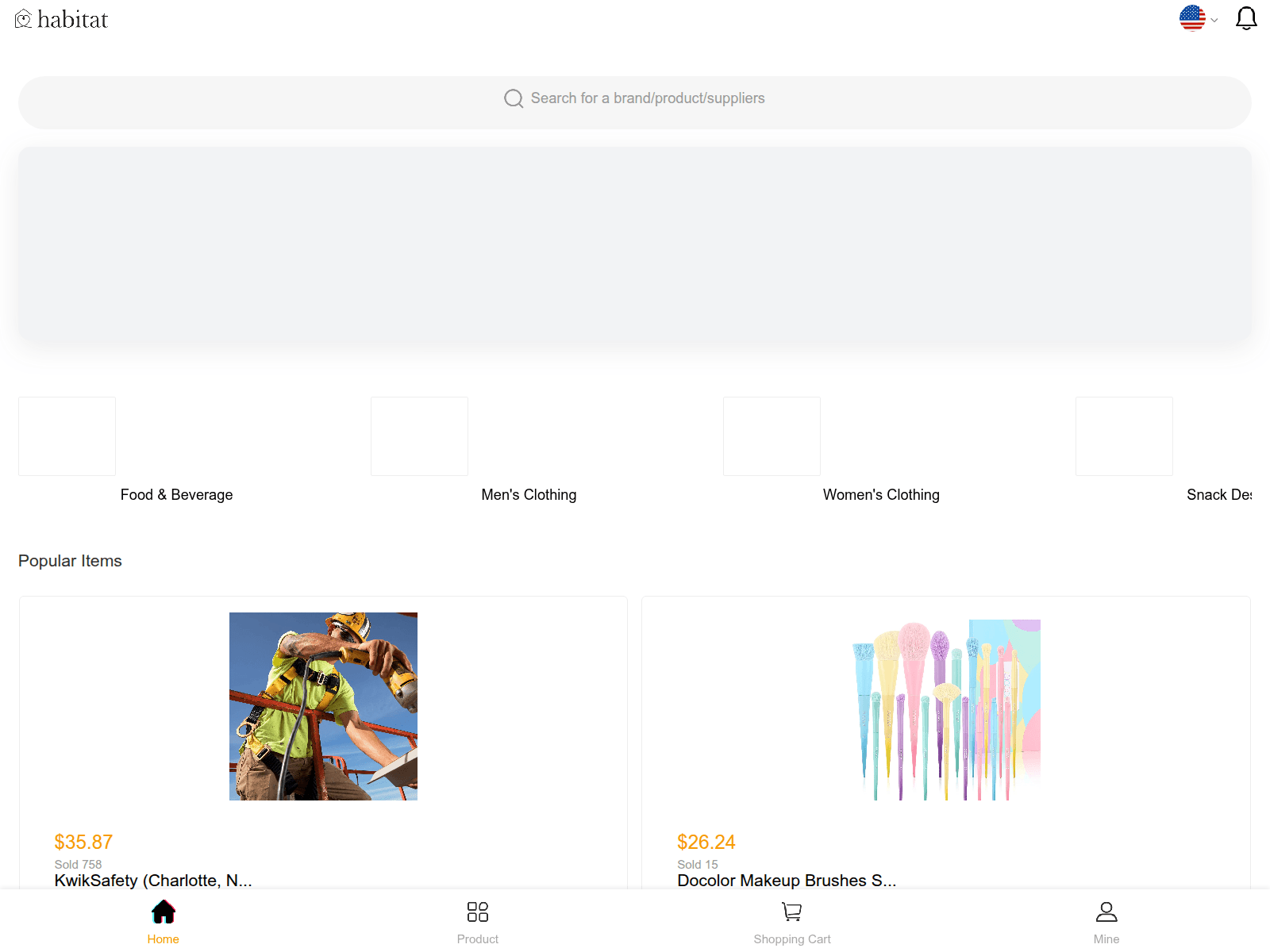1270x952 pixels.
Task: Open the Home tab icon
Action: tap(164, 912)
